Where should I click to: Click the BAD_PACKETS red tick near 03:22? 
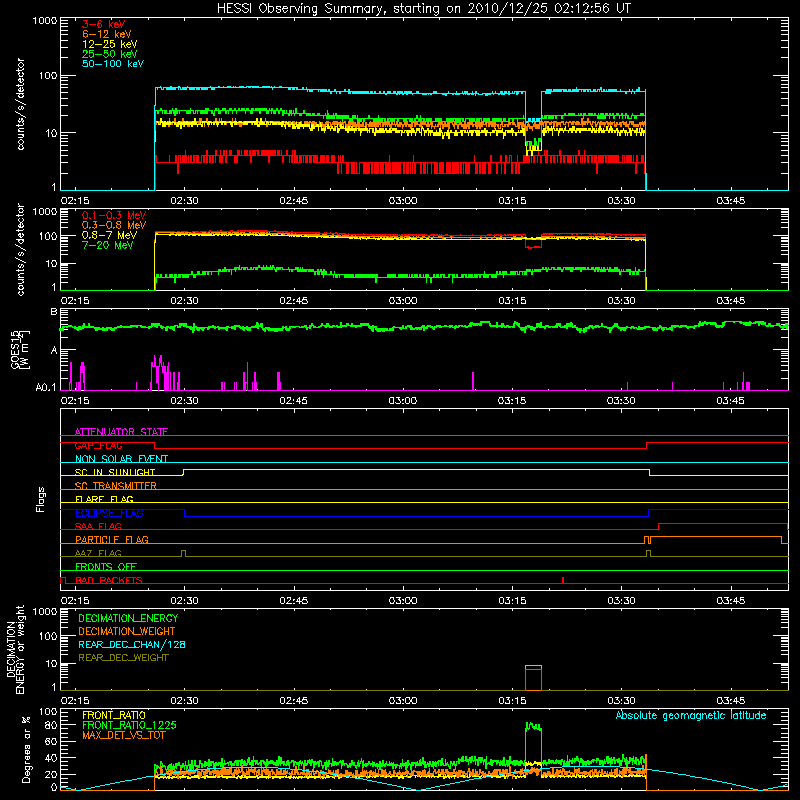563,580
